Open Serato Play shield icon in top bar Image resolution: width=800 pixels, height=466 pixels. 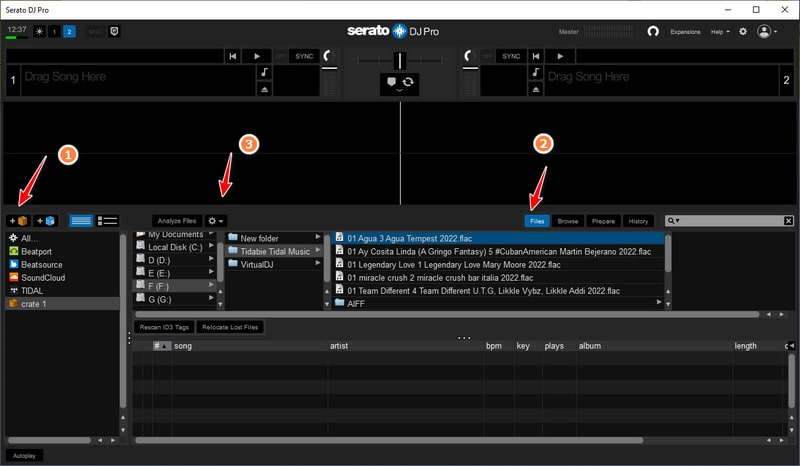pos(114,32)
